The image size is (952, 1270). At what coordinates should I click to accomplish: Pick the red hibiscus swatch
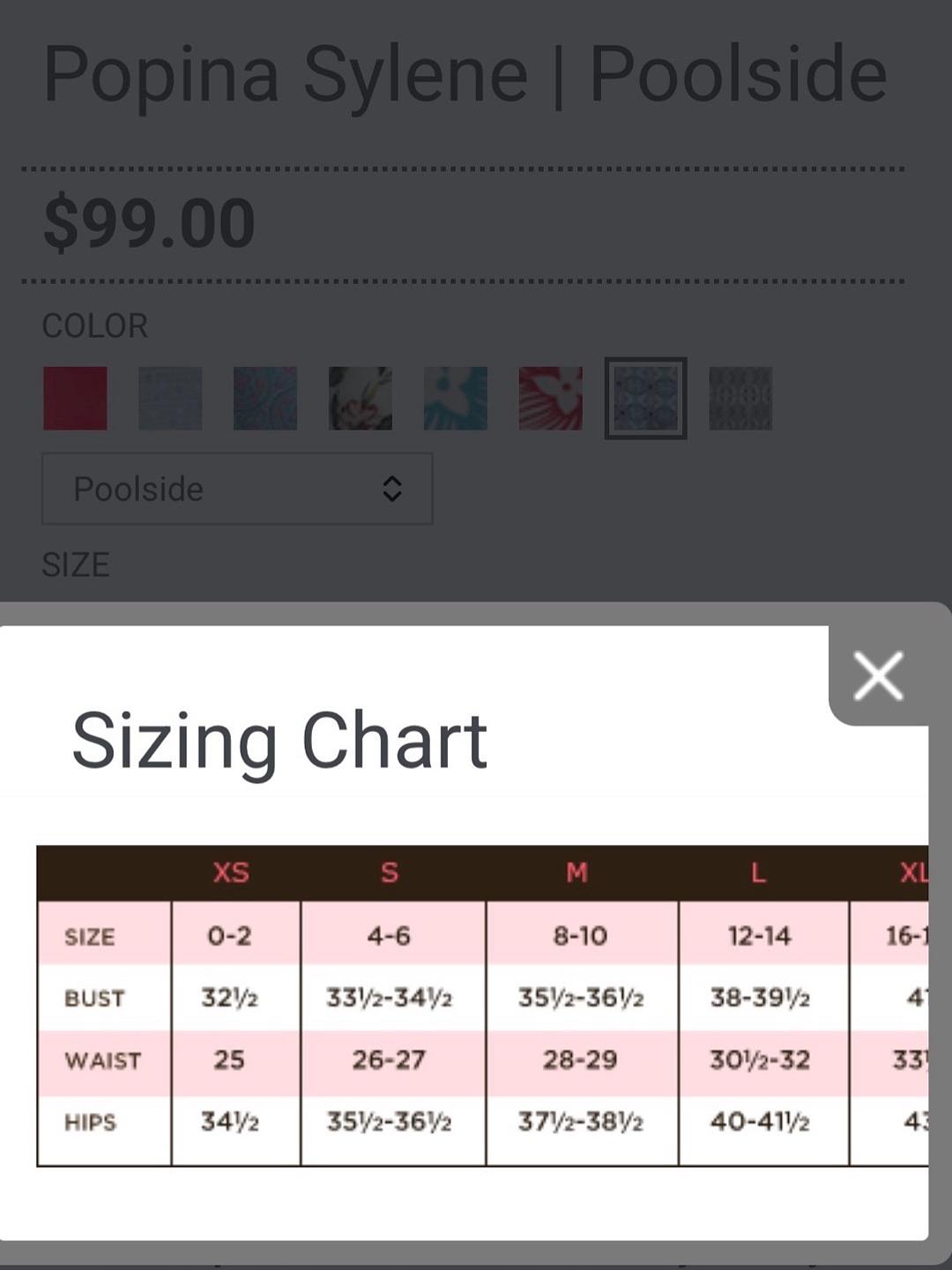tap(551, 399)
